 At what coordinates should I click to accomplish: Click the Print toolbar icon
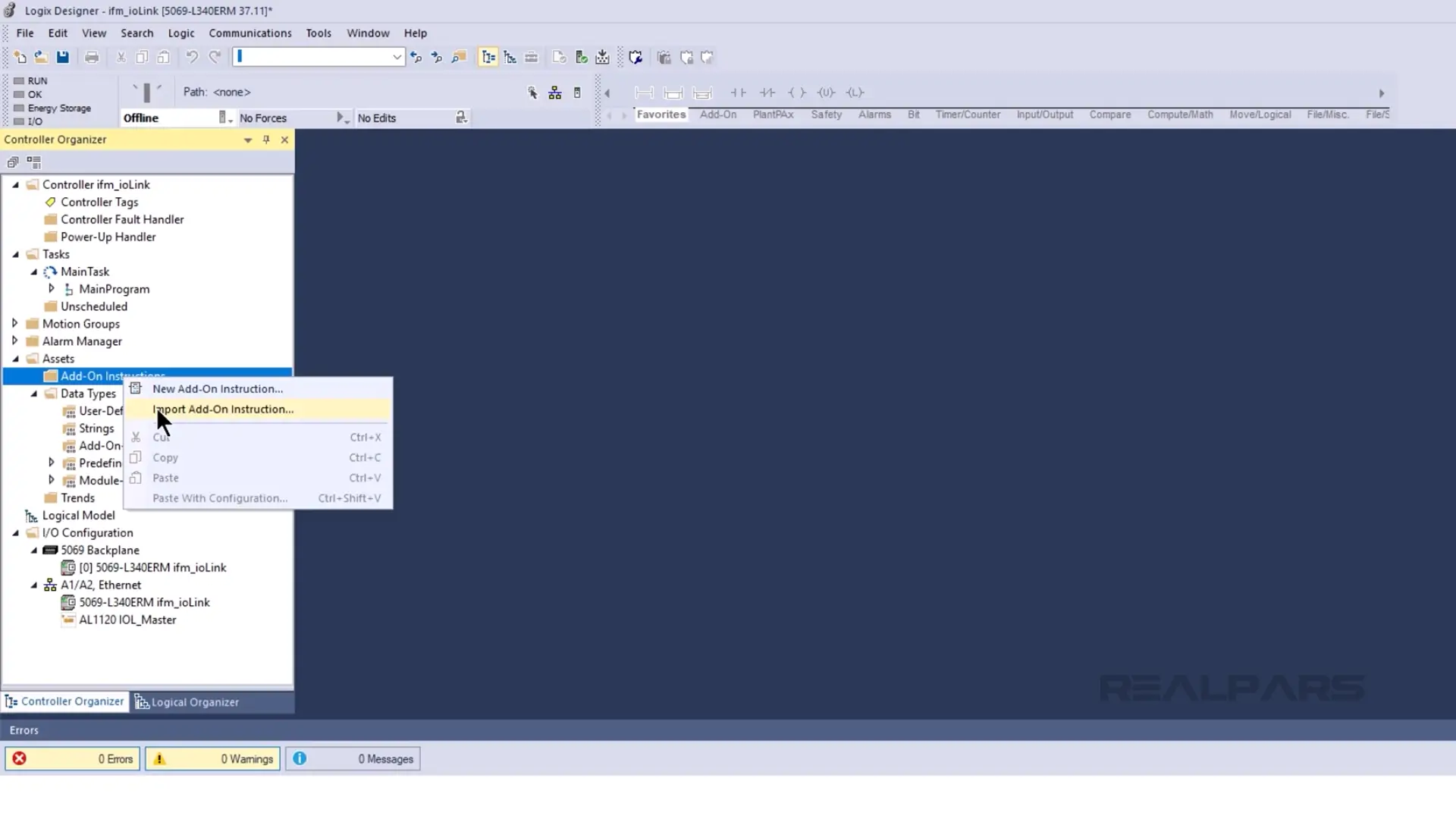pyautogui.click(x=92, y=57)
